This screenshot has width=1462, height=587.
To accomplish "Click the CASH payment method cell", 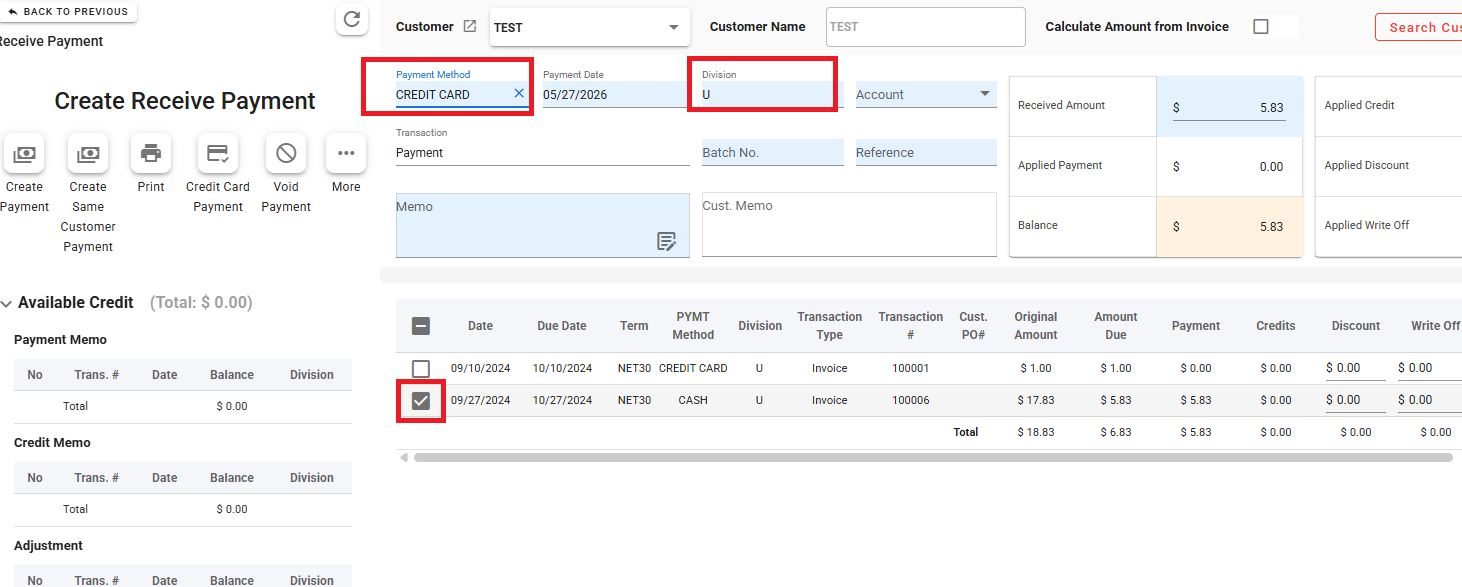I will tap(693, 400).
